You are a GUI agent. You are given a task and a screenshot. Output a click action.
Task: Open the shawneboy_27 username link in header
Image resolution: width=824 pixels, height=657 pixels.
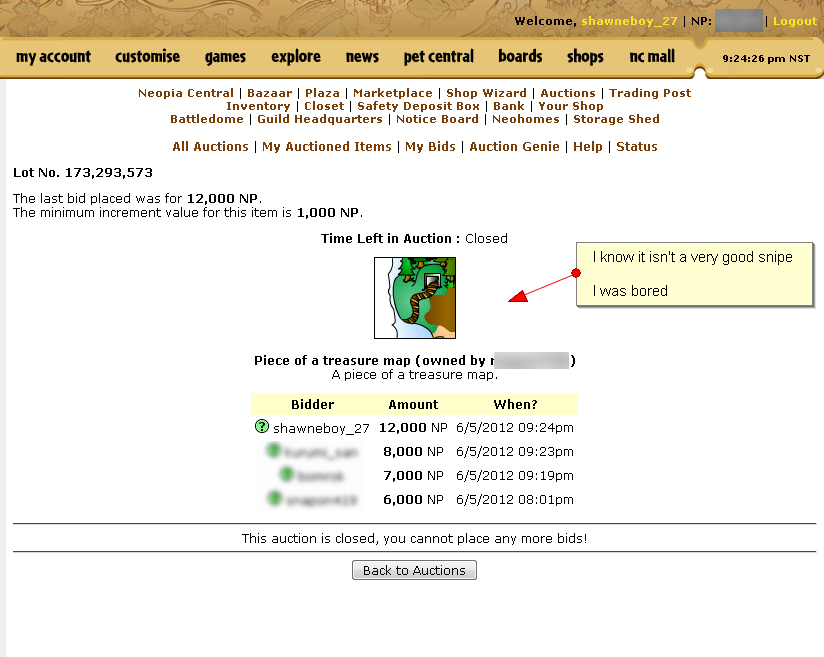pyautogui.click(x=629, y=21)
